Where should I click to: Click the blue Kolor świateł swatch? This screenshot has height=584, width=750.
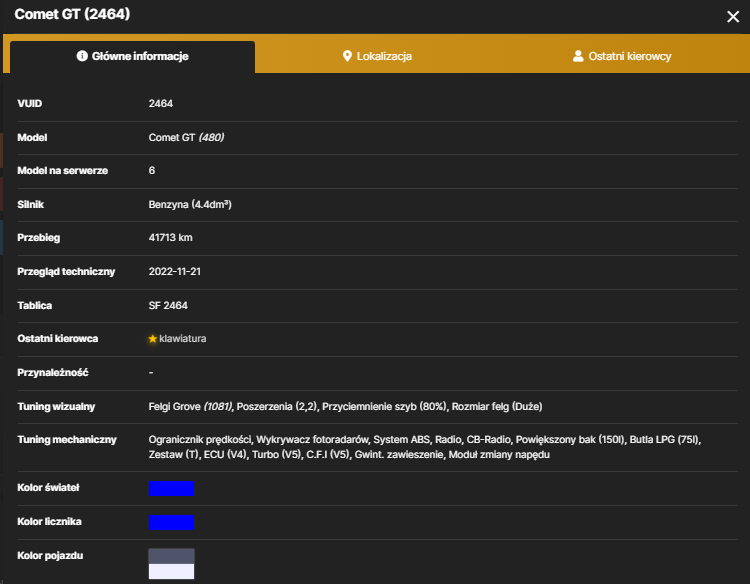[171, 488]
